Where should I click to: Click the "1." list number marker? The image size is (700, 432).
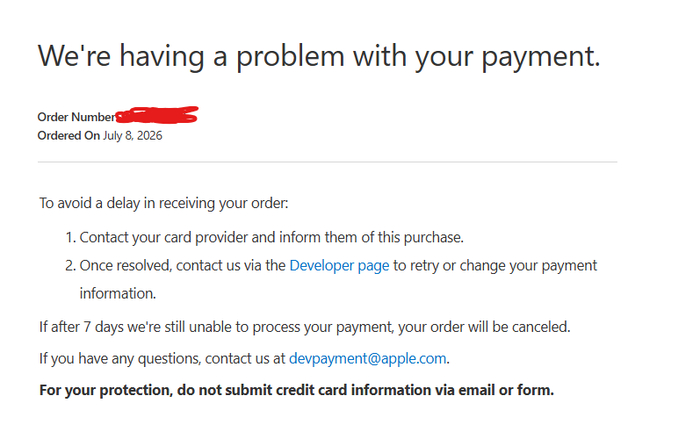point(71,237)
